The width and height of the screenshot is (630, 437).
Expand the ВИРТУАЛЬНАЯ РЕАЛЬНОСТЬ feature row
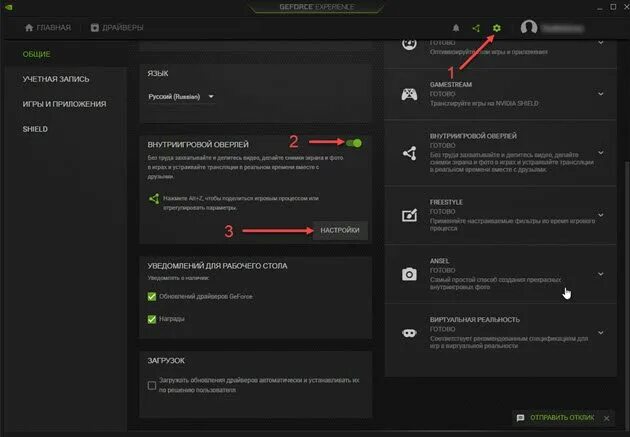point(601,333)
